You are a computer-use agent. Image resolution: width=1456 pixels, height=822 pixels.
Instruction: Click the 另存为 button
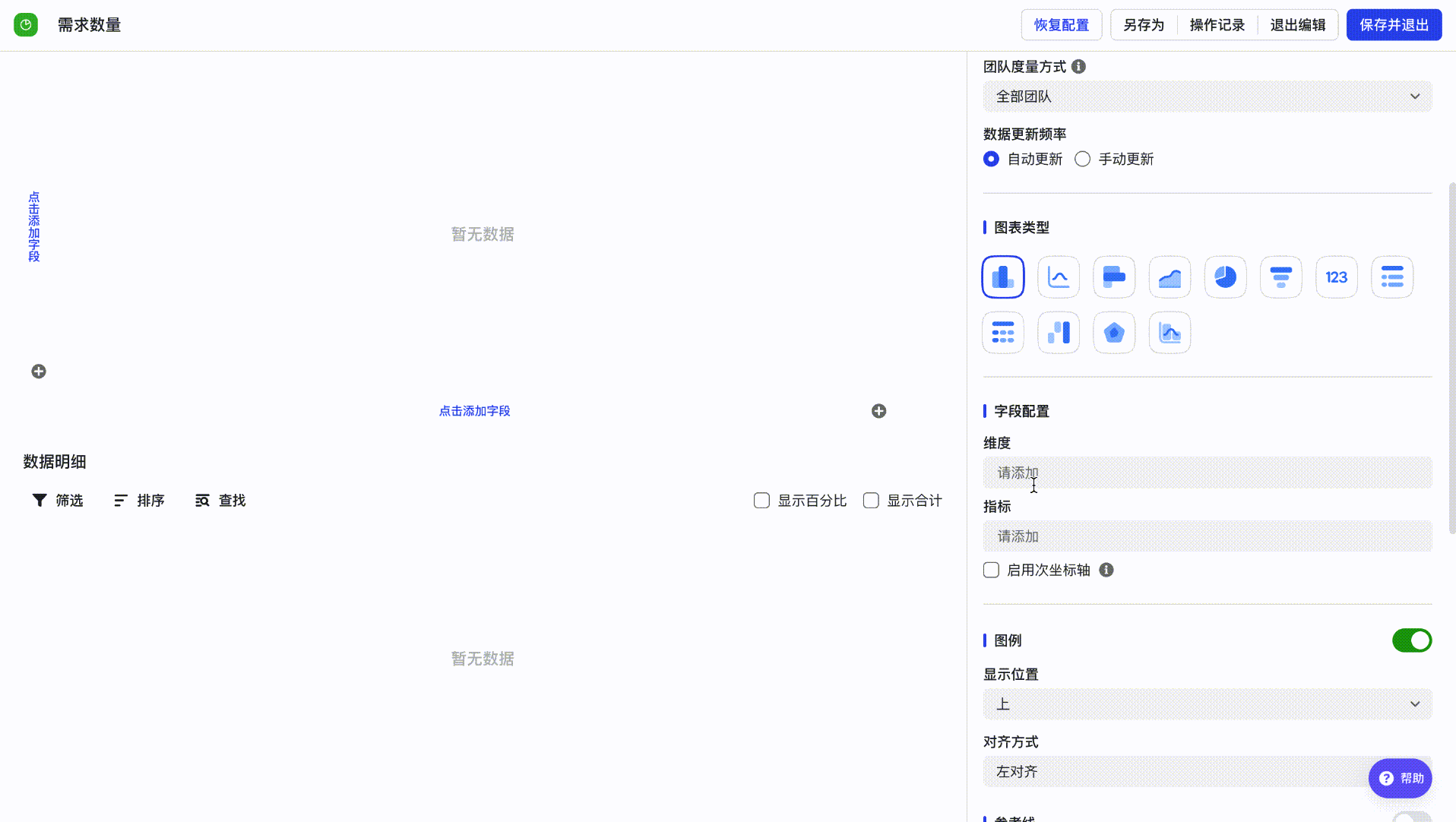click(x=1143, y=25)
